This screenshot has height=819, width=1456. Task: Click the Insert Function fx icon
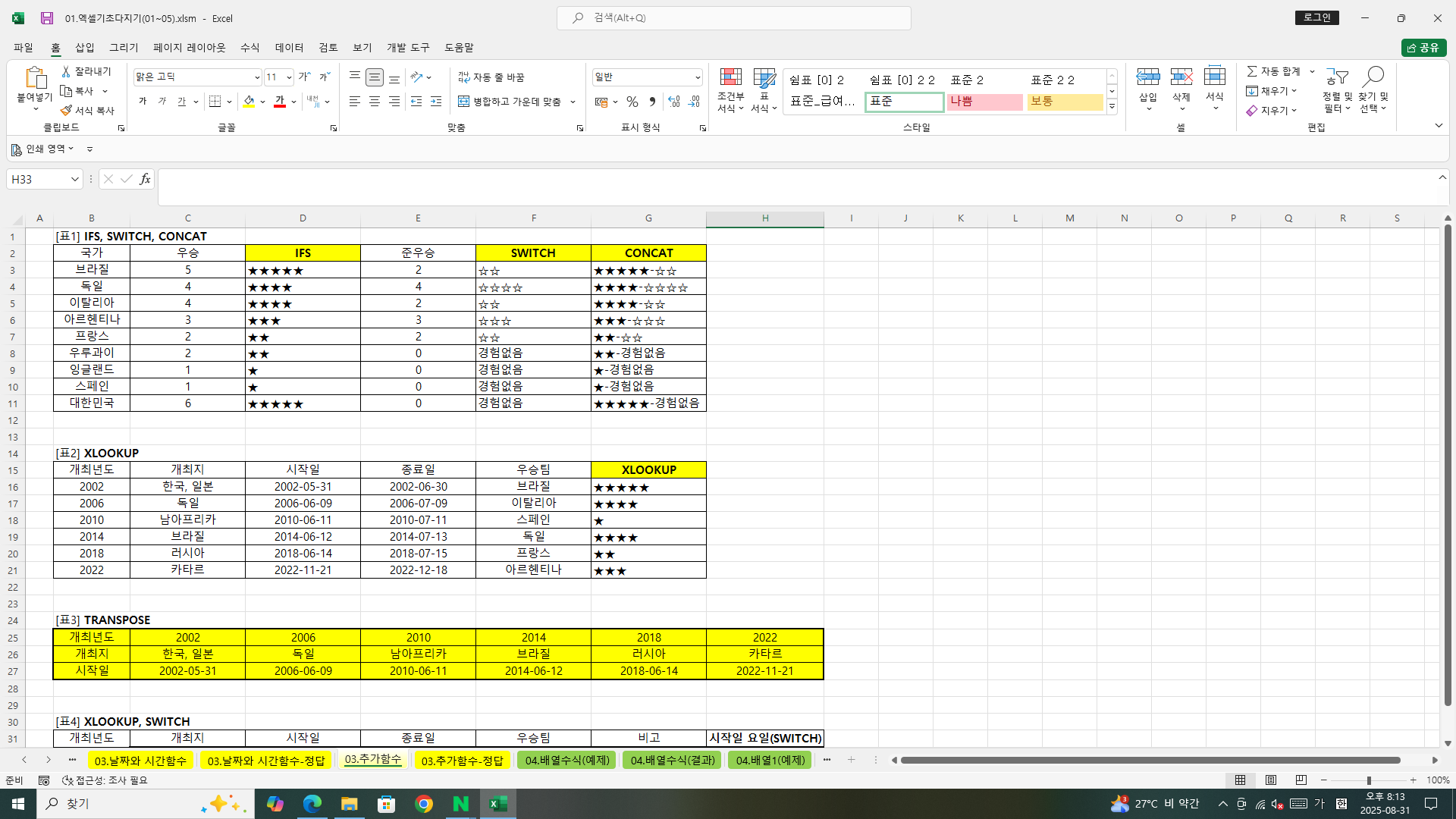[145, 179]
